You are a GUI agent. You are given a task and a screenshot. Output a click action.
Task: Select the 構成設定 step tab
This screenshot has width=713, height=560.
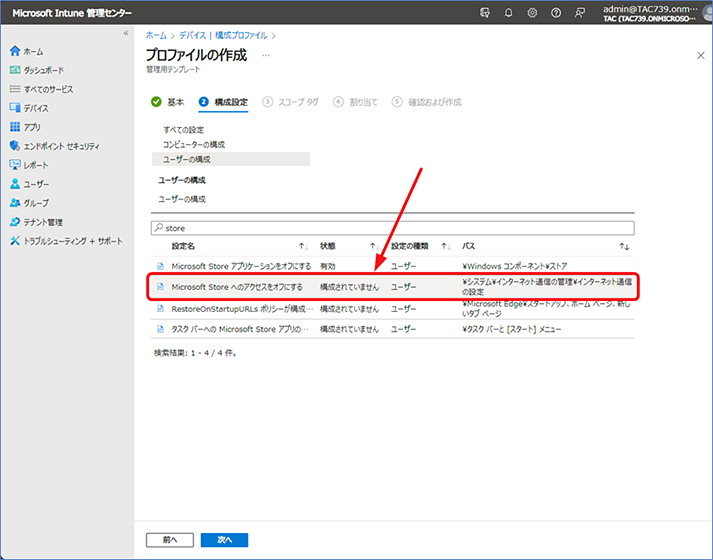click(x=223, y=102)
